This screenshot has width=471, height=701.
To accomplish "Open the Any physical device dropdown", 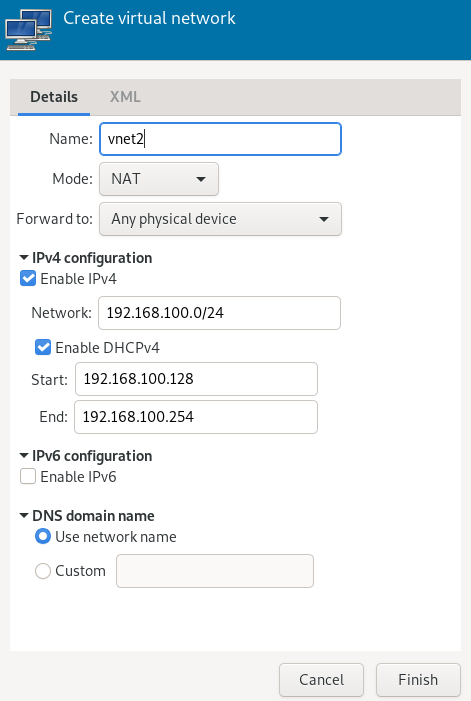I will (220, 219).
